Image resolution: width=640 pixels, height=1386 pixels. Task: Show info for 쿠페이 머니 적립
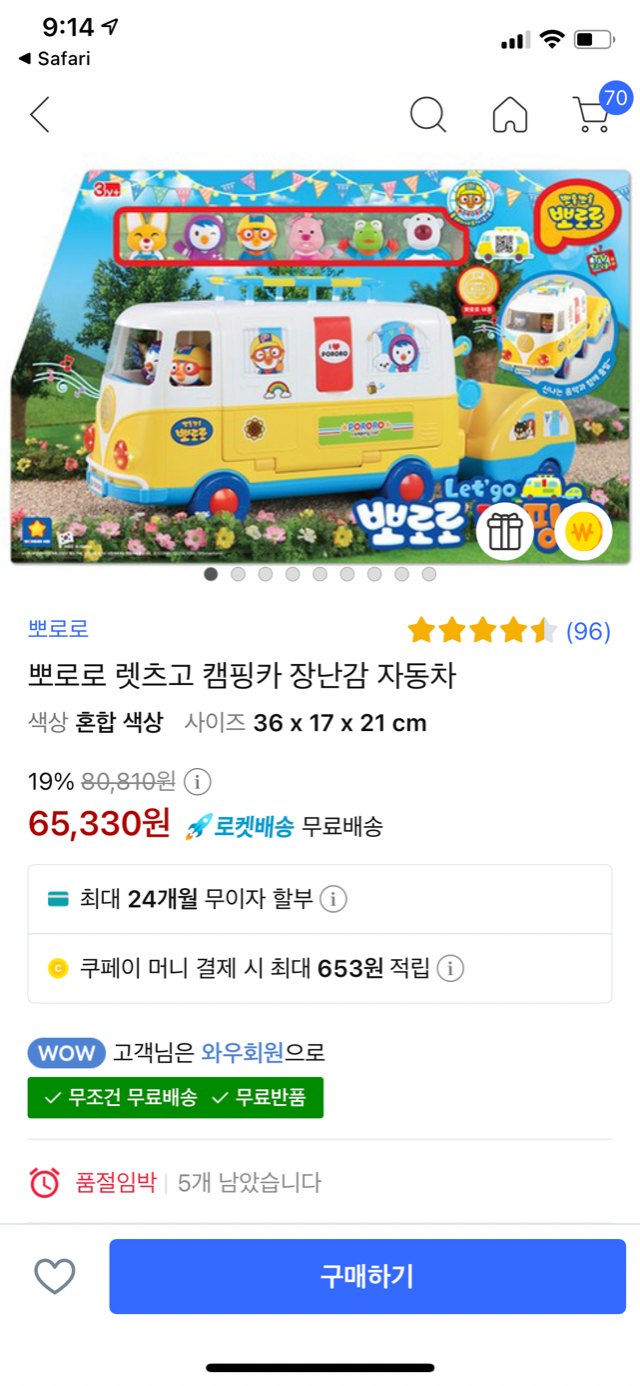(451, 968)
